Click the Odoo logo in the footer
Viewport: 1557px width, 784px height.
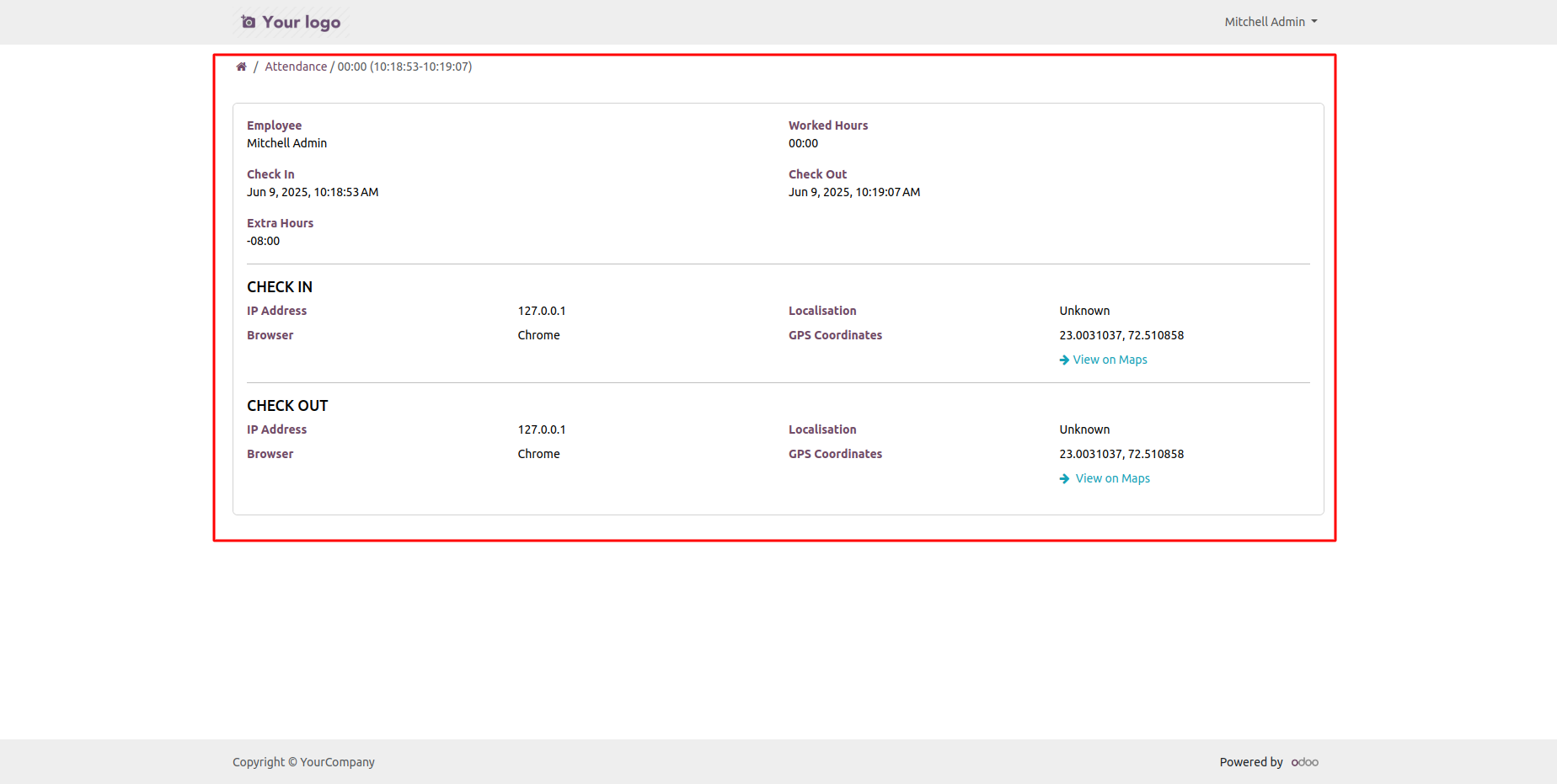pyautogui.click(x=1304, y=762)
